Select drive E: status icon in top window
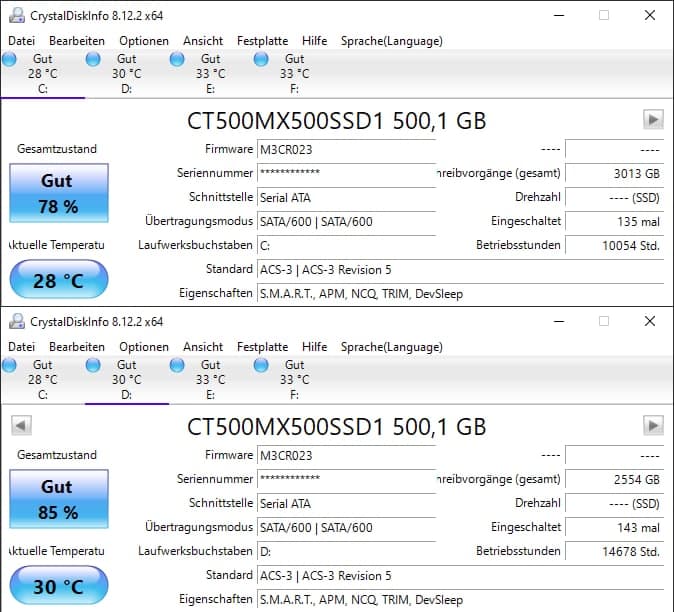 (x=177, y=59)
